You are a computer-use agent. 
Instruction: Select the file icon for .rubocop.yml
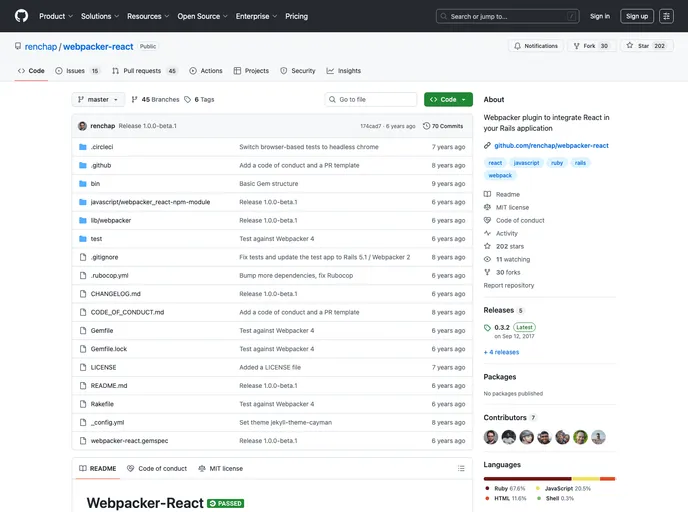coord(82,276)
